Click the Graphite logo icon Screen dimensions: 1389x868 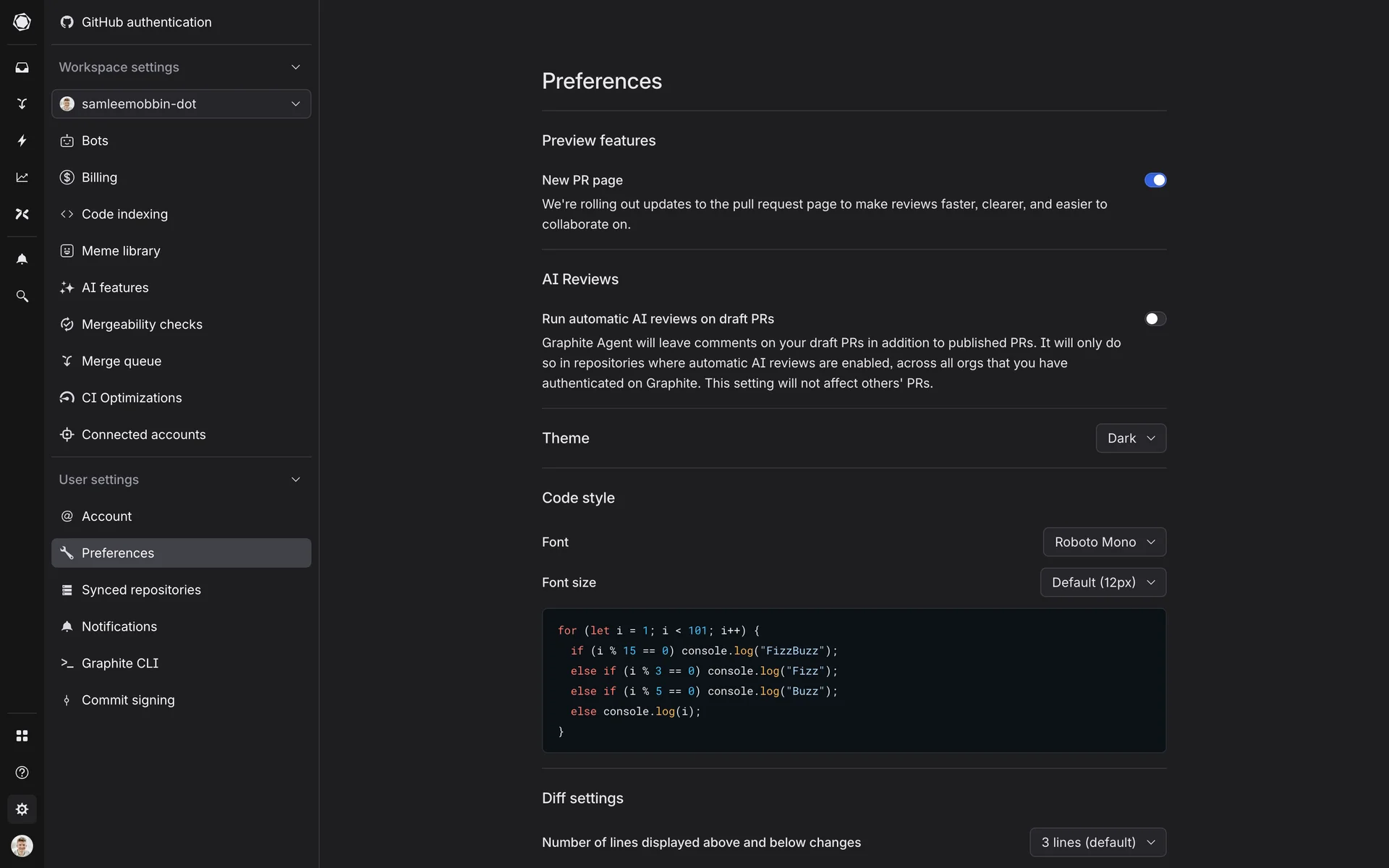point(22,22)
